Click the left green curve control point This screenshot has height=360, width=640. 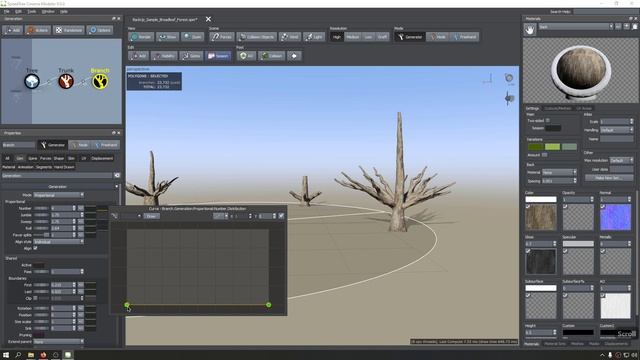127,304
